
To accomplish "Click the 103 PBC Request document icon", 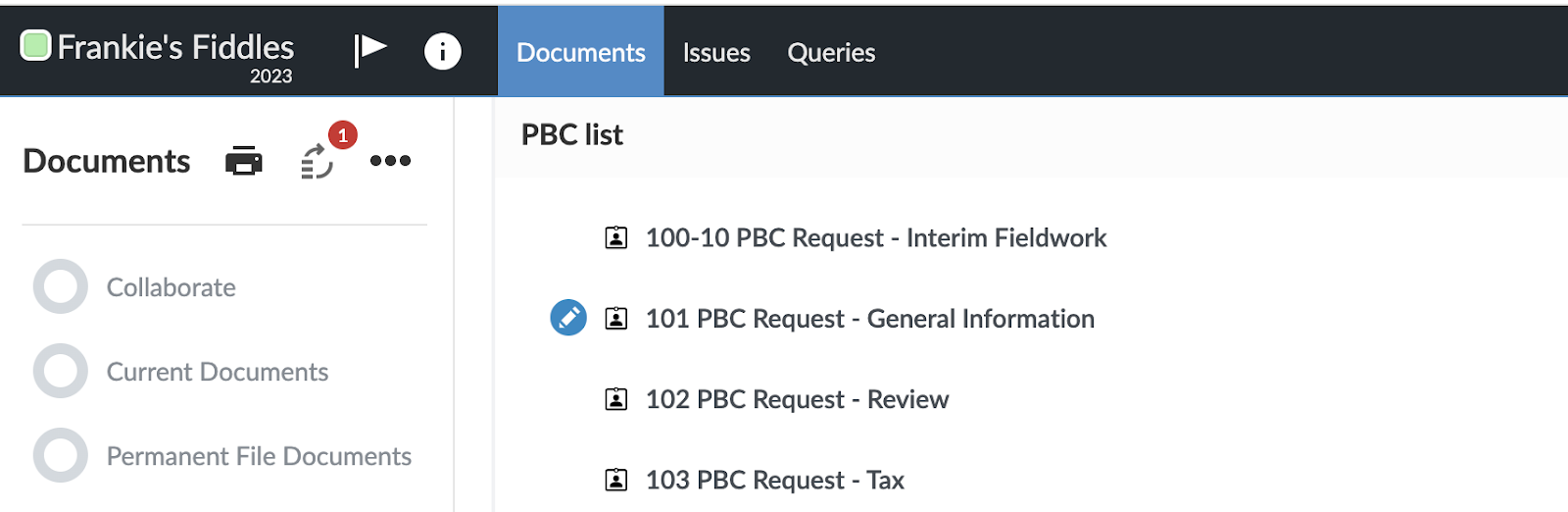I will click(616, 480).
